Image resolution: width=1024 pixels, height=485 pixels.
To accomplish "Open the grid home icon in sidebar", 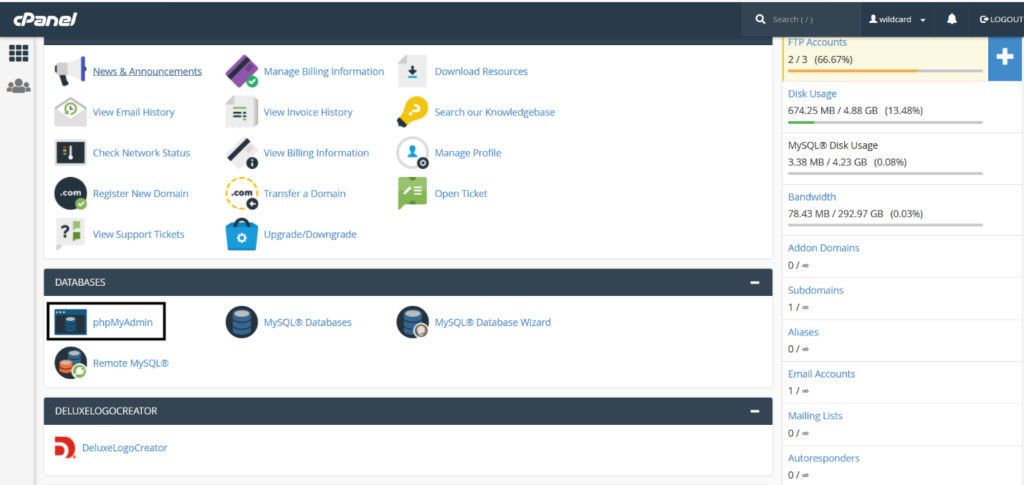I will pos(18,53).
